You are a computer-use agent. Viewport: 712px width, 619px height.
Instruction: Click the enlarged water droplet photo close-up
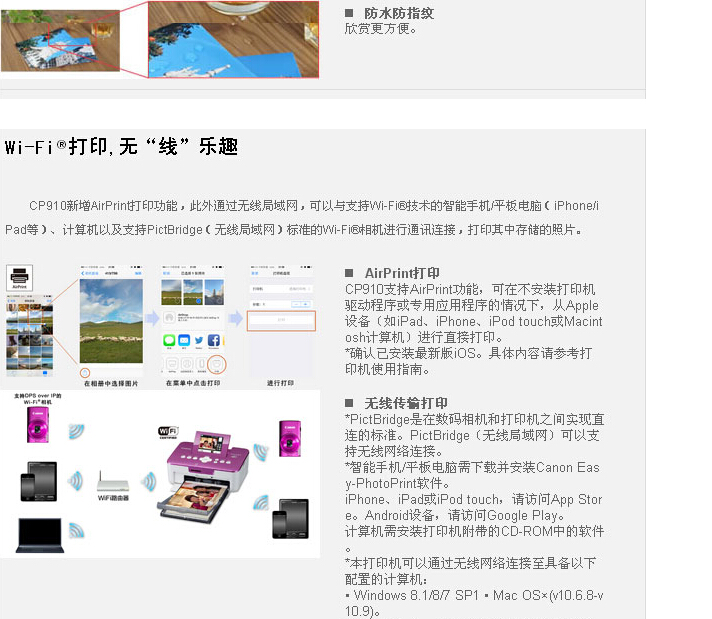234,40
